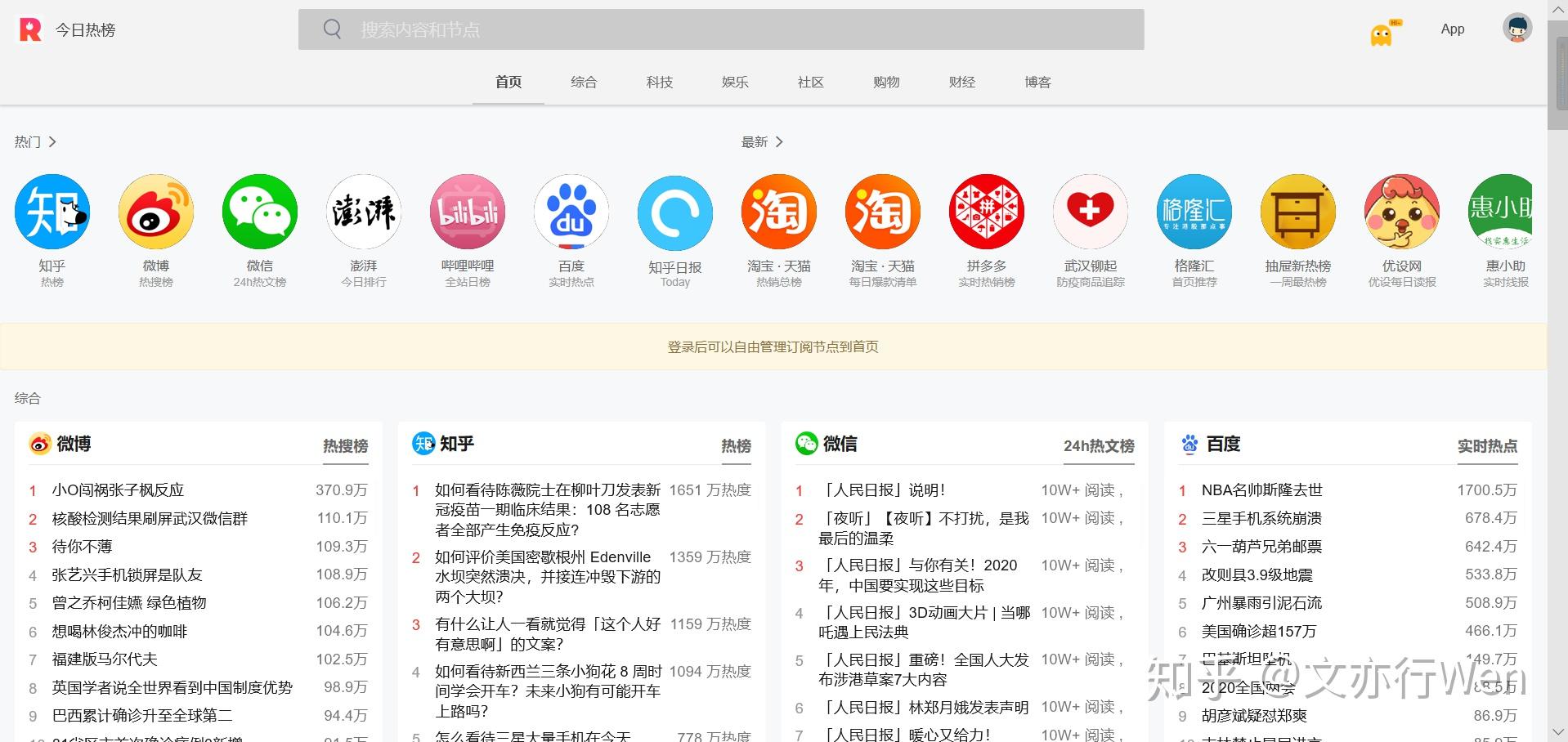Open the red R site logo
This screenshot has height=742, width=1568.
coord(30,30)
